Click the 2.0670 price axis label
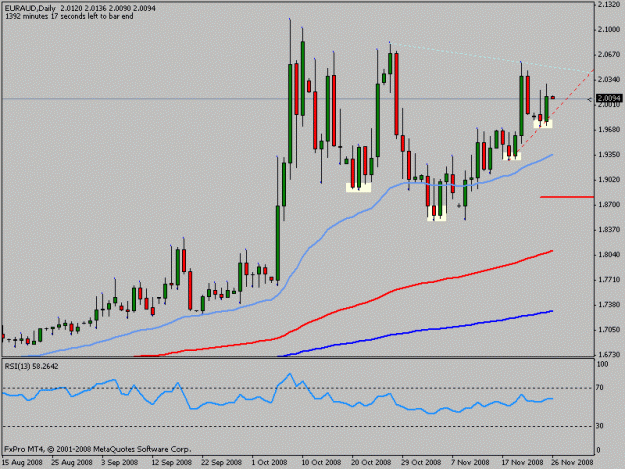Viewport: 625px width, 469px height. pyautogui.click(x=609, y=55)
